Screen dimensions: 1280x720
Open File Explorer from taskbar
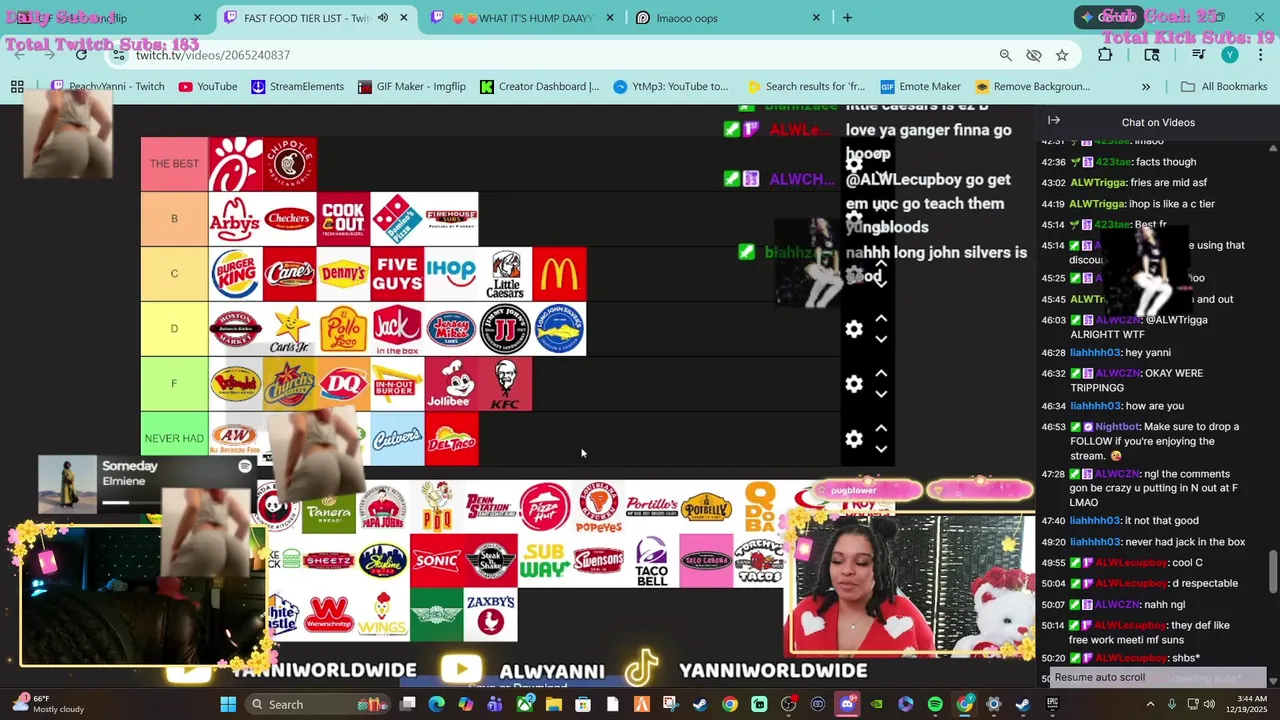tap(553, 704)
